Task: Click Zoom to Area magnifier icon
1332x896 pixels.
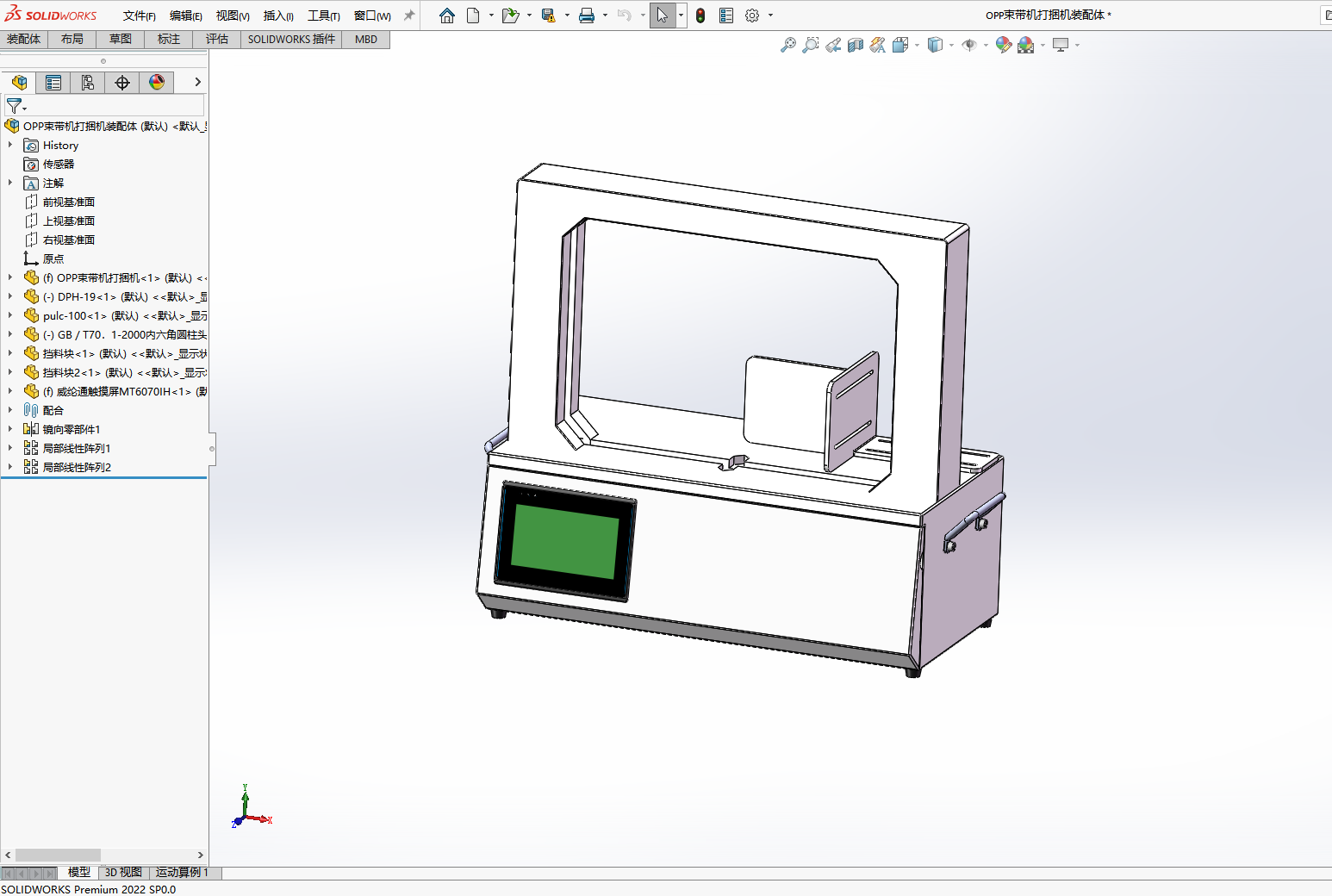Action: [x=810, y=45]
